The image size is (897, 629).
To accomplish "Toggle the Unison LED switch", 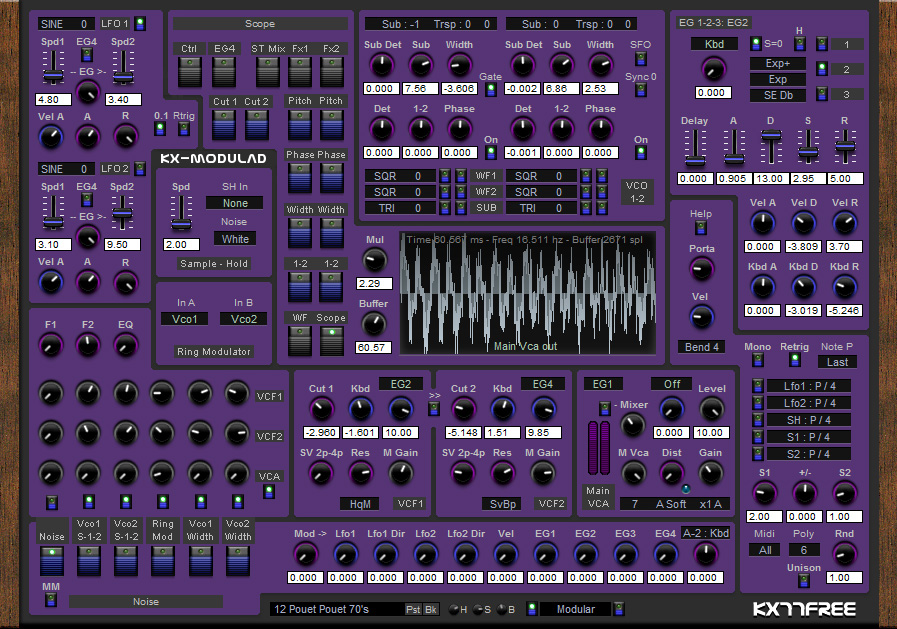I will click(x=804, y=580).
